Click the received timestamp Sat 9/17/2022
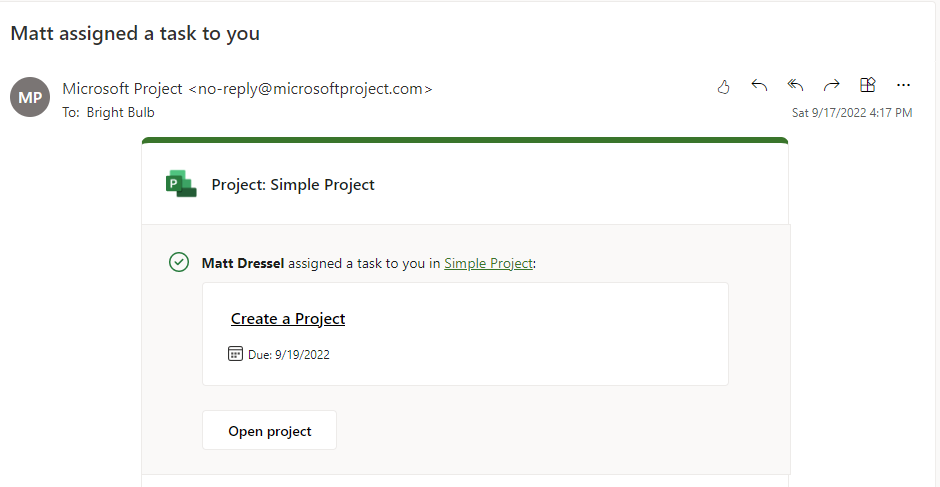940x487 pixels. (852, 113)
